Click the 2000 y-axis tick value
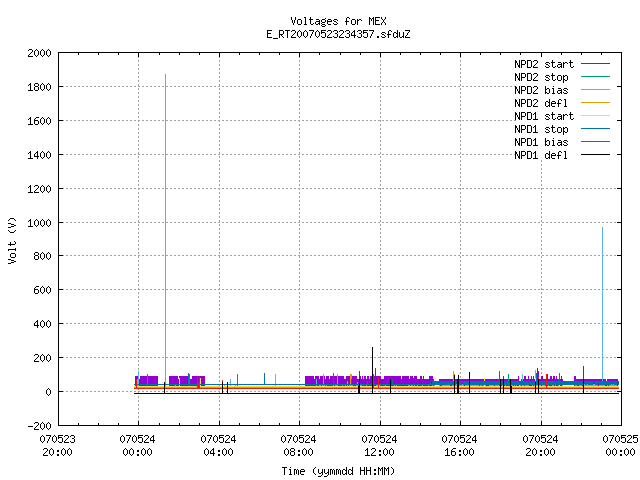 tap(40, 53)
